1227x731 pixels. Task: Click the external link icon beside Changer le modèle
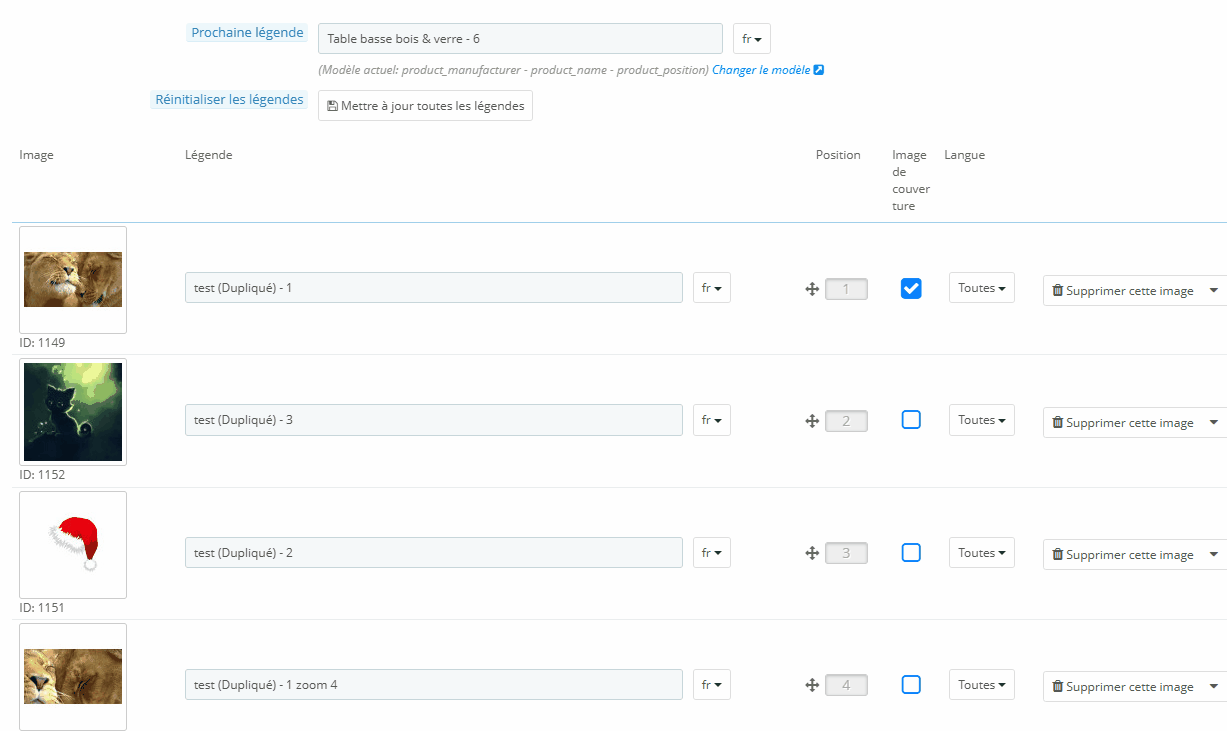[x=819, y=70]
